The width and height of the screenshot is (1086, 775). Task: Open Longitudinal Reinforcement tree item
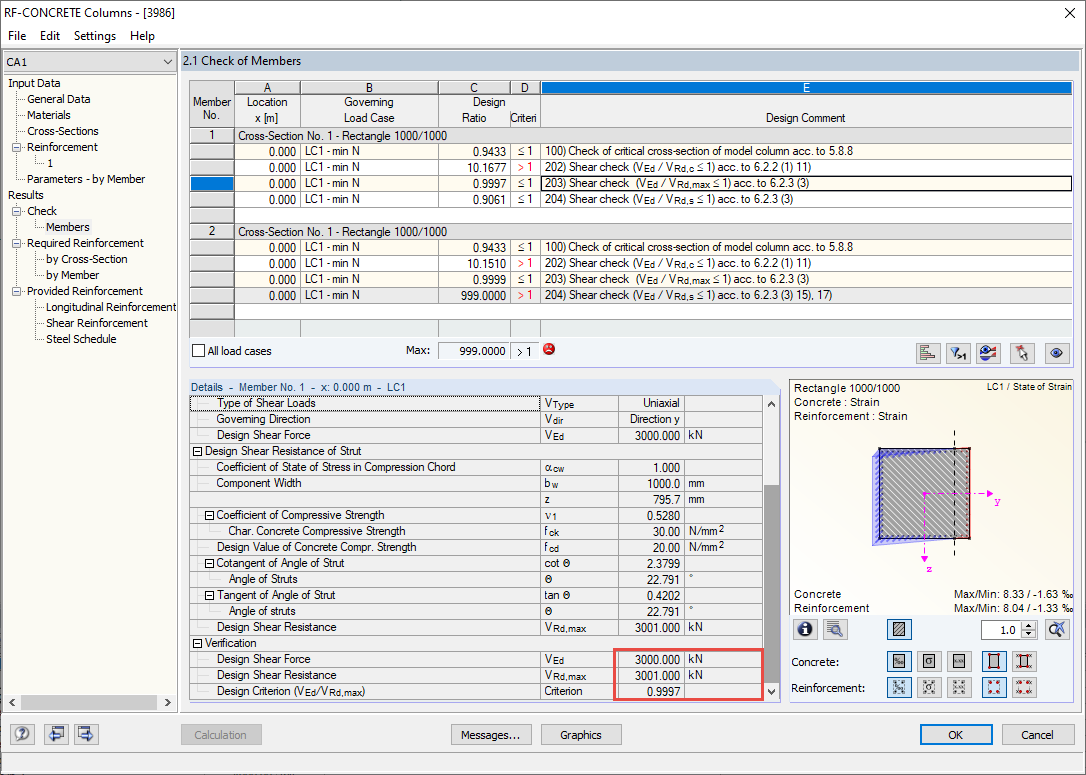coord(111,307)
